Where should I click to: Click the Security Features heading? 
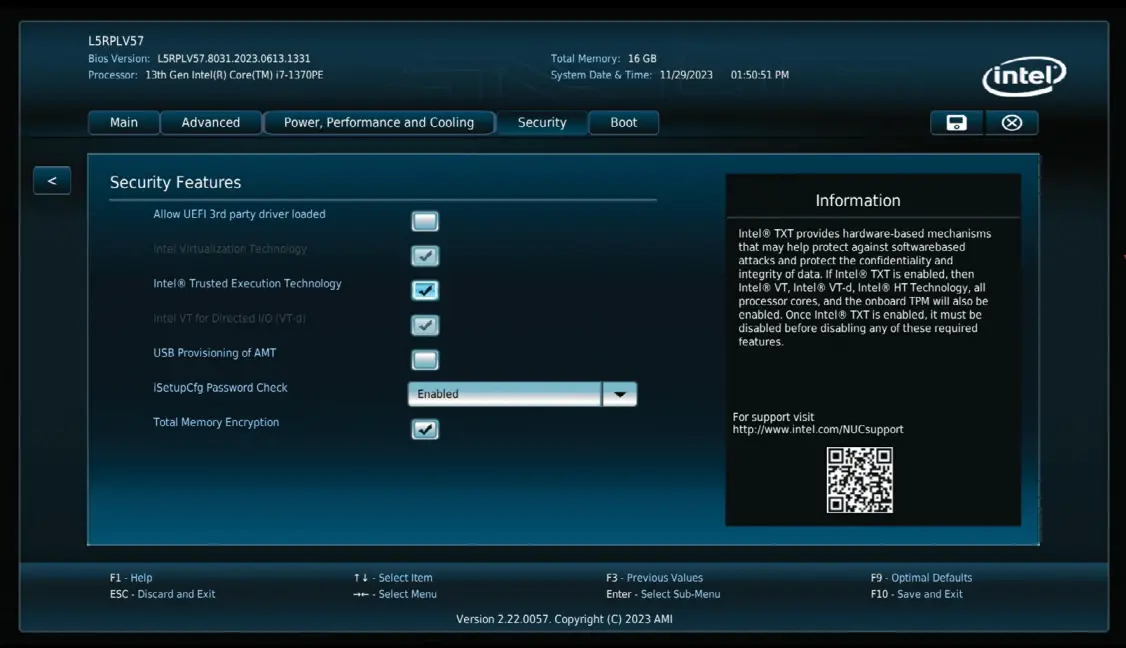click(x=175, y=182)
